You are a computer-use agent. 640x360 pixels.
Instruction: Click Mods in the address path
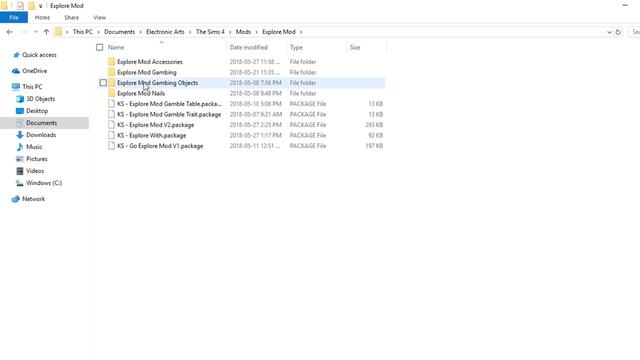pos(243,32)
